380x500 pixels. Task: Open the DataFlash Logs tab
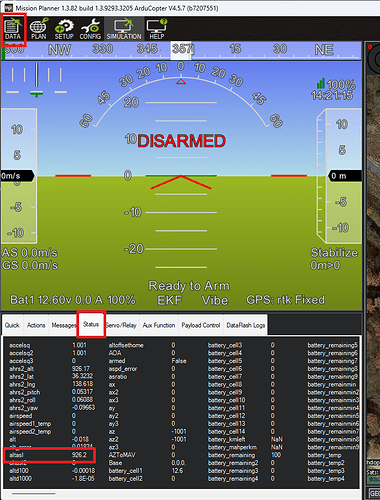pos(246,325)
